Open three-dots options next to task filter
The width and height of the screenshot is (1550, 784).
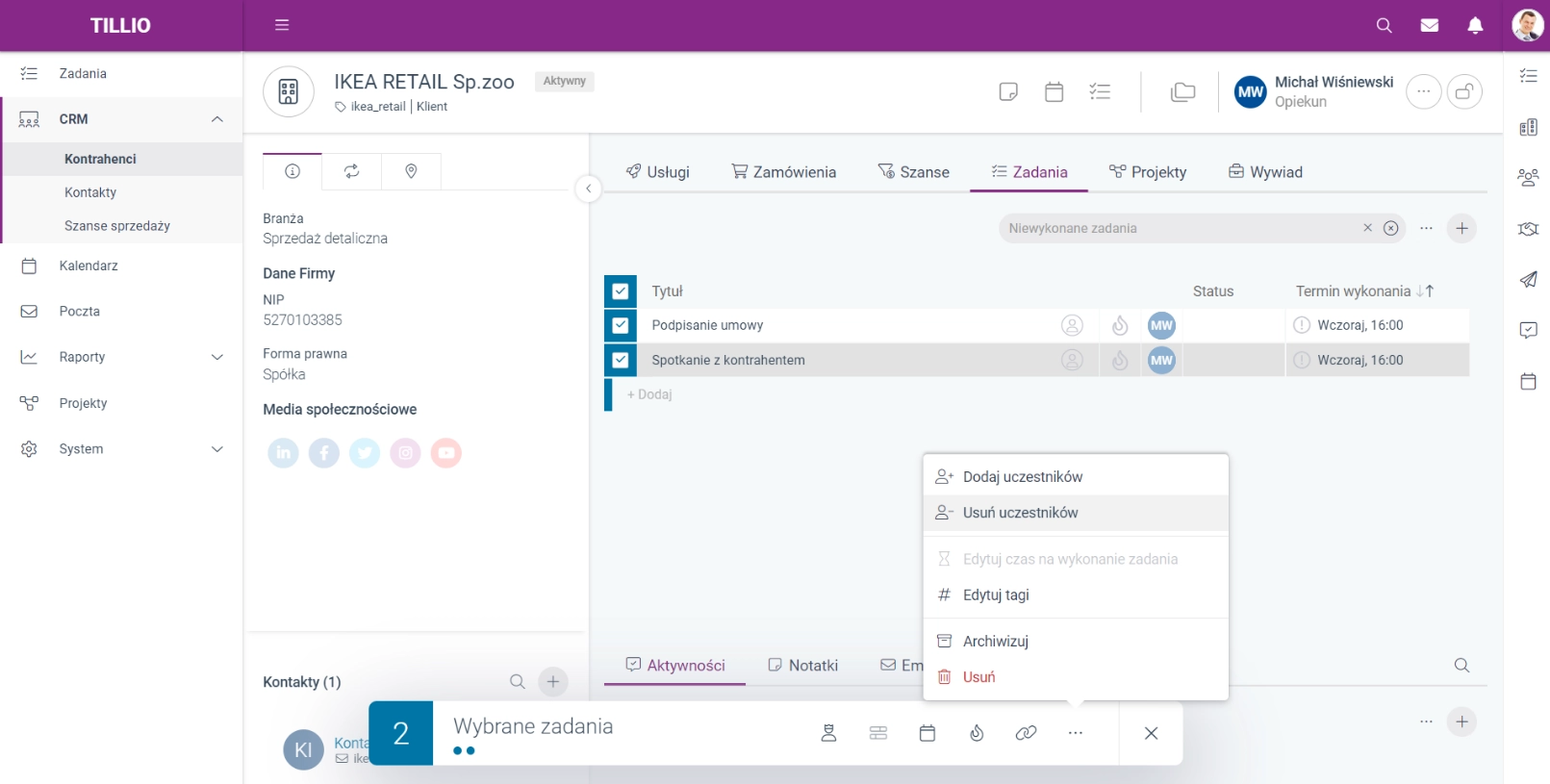(x=1426, y=228)
